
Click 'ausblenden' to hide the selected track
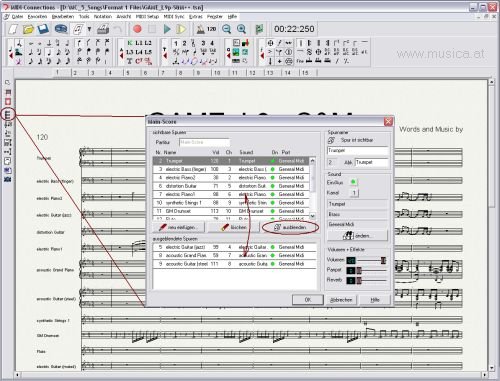[290, 227]
